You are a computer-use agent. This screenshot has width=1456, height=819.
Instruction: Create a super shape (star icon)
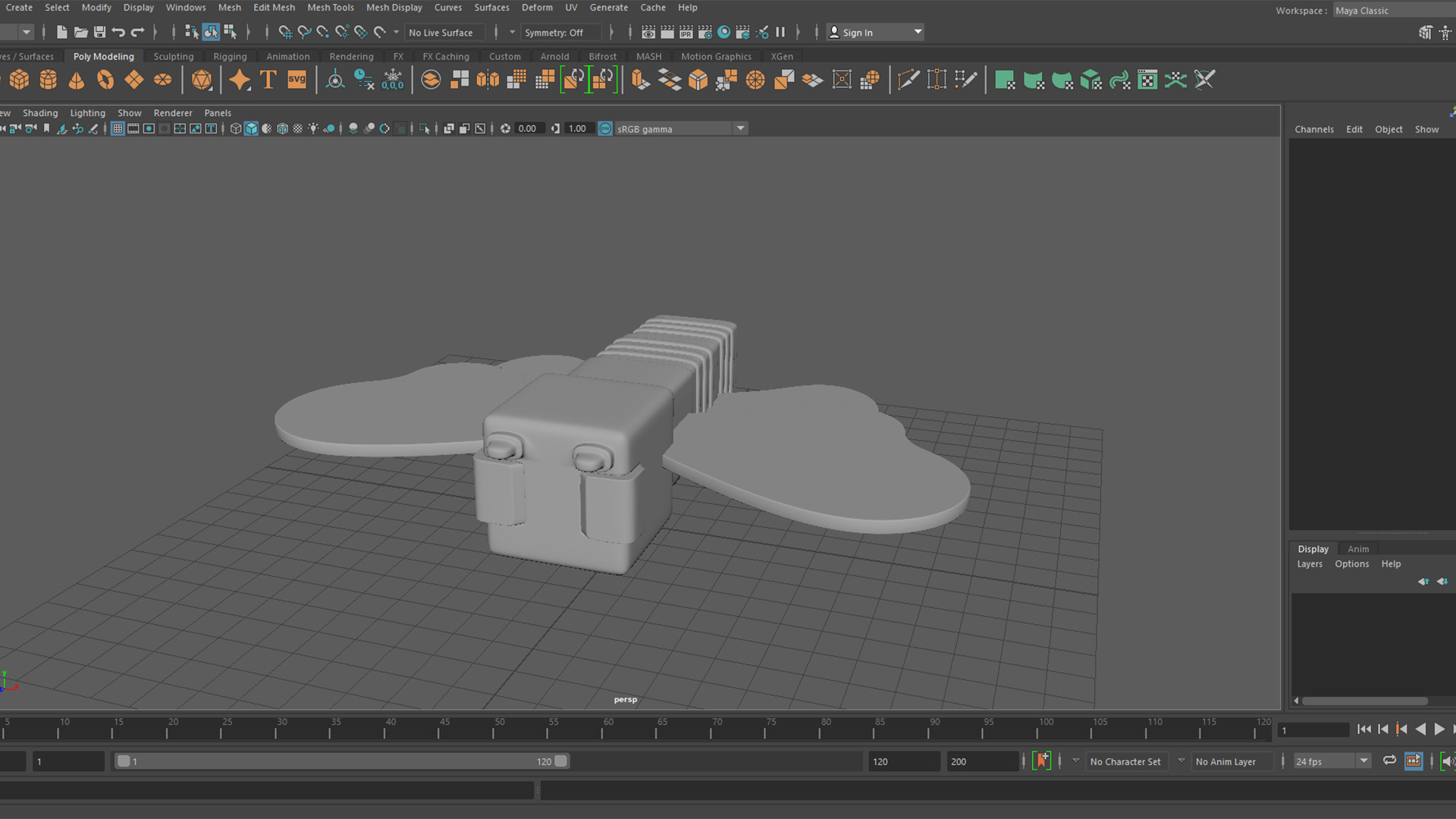click(240, 80)
